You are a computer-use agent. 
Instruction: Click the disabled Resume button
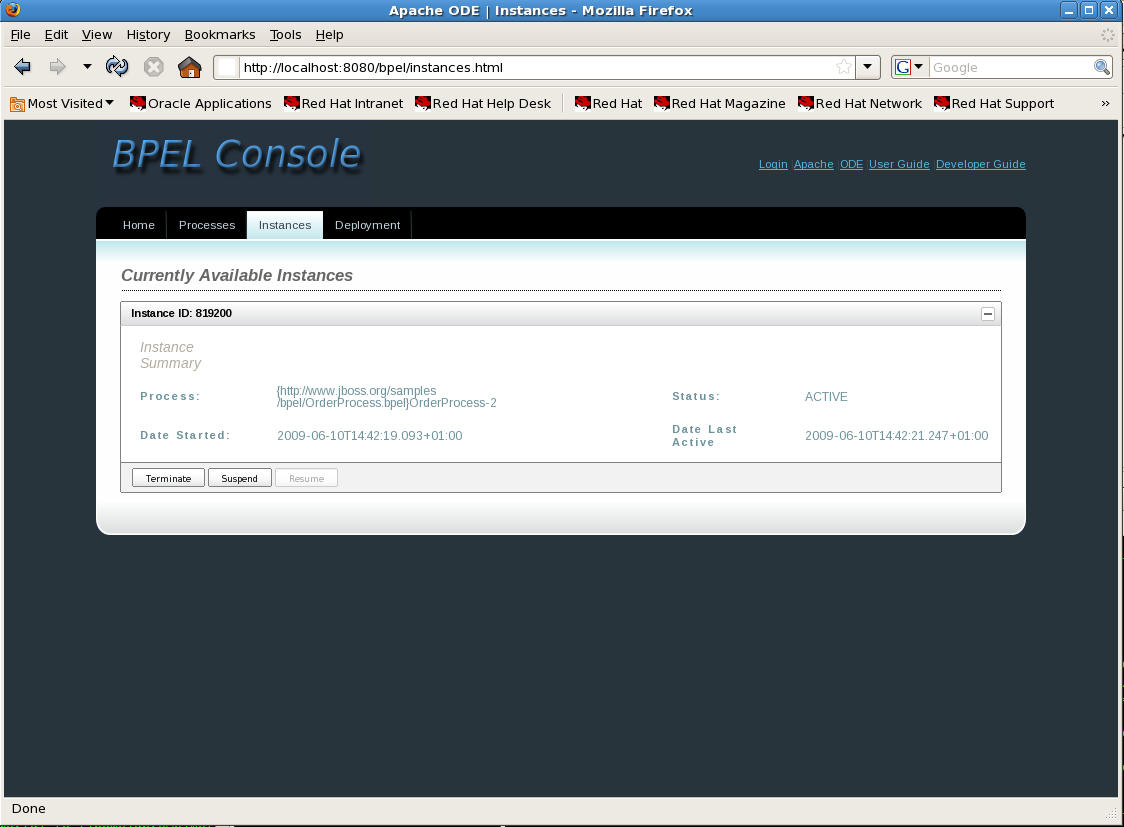306,478
